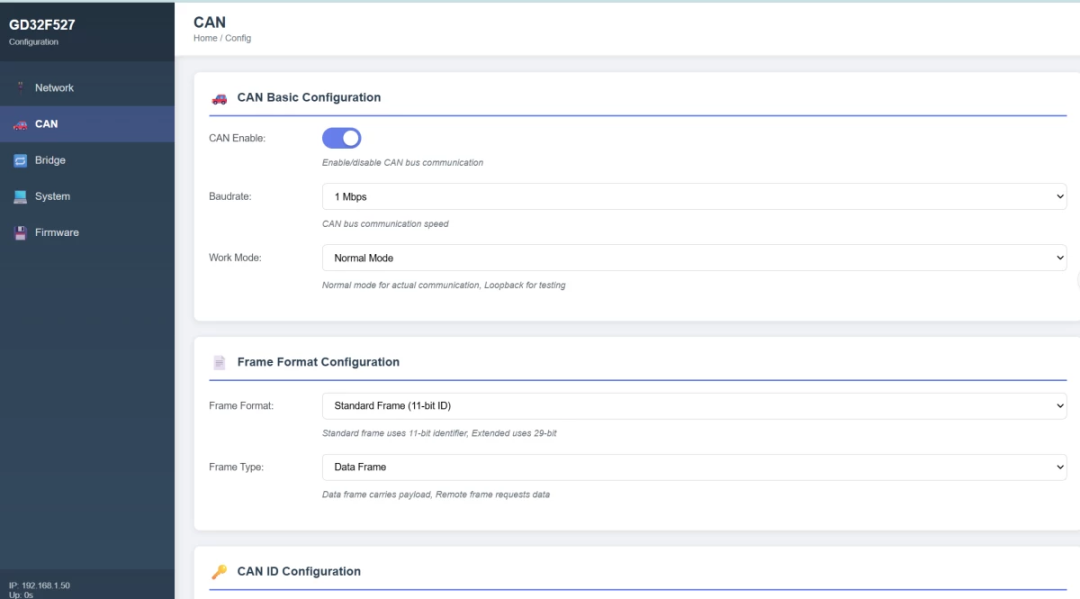Screen dimensions: 1080x599
Task: Click the Firmware floppy disk icon
Action: click(x=20, y=233)
